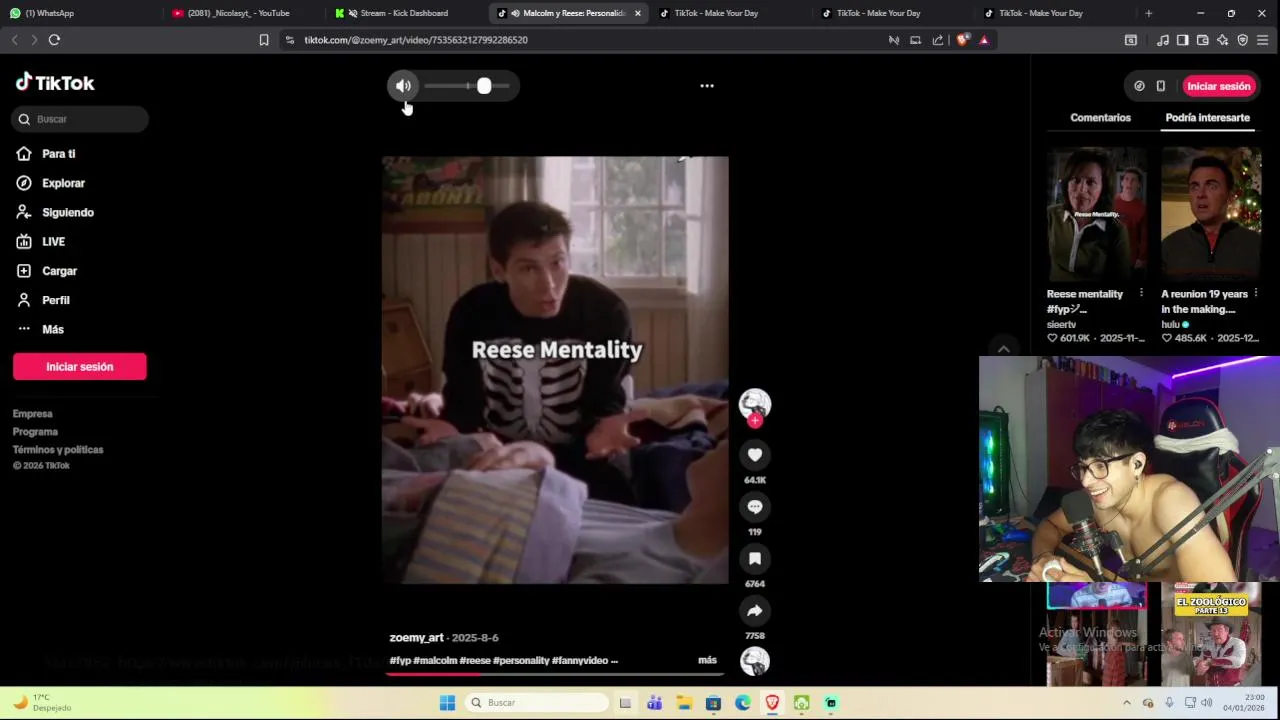This screenshot has width=1280, height=720.
Task: Click the browser address bar URL
Action: point(416,40)
